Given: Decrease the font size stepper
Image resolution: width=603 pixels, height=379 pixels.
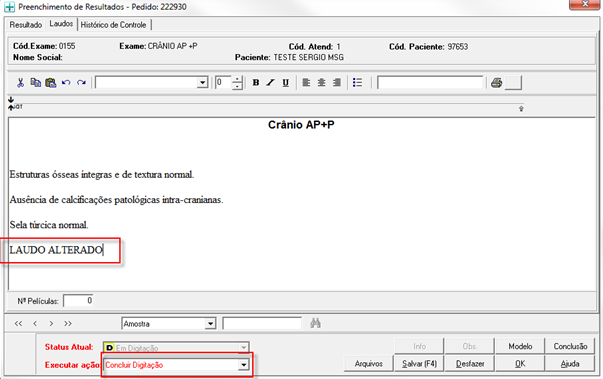Looking at the screenshot, I should (x=238, y=86).
